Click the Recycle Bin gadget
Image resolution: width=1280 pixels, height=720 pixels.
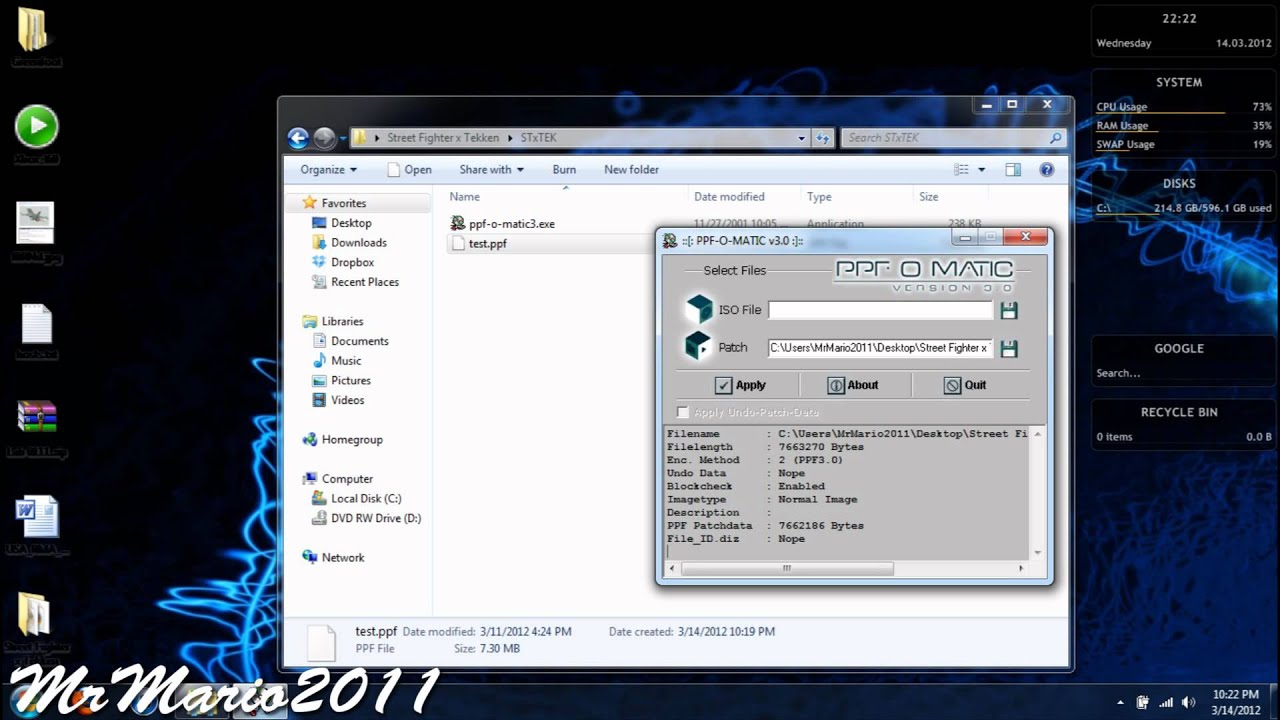tap(1183, 424)
